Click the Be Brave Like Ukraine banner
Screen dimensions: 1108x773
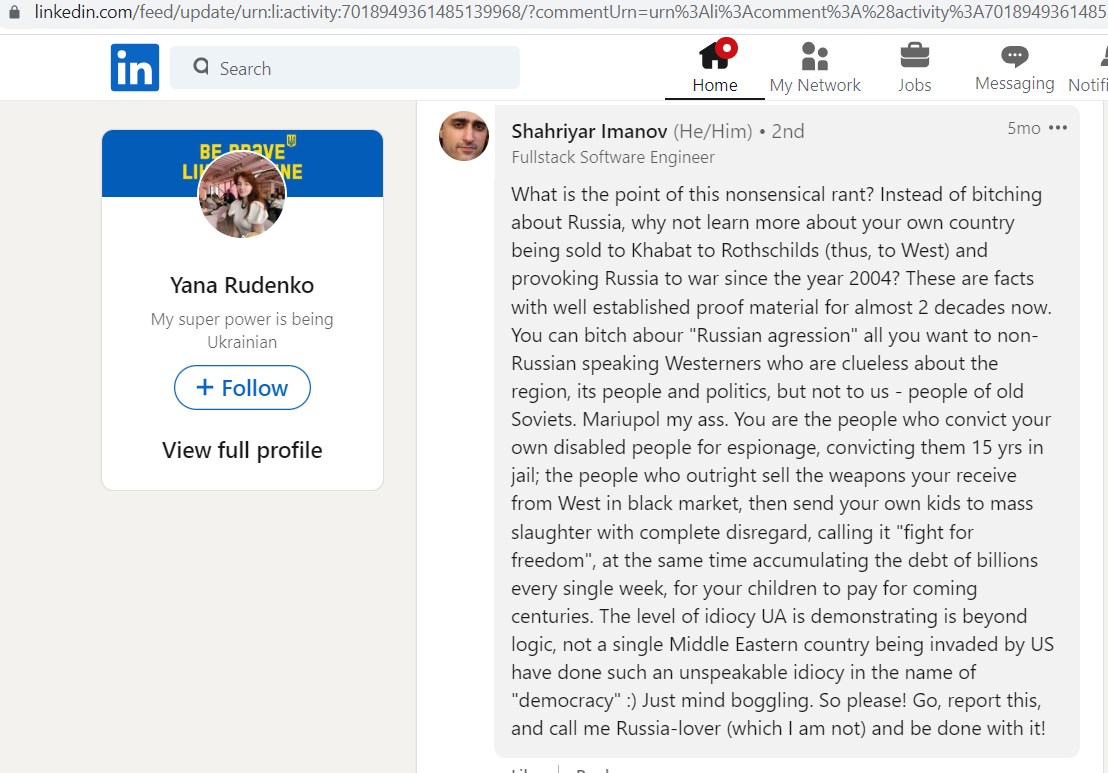(x=242, y=163)
